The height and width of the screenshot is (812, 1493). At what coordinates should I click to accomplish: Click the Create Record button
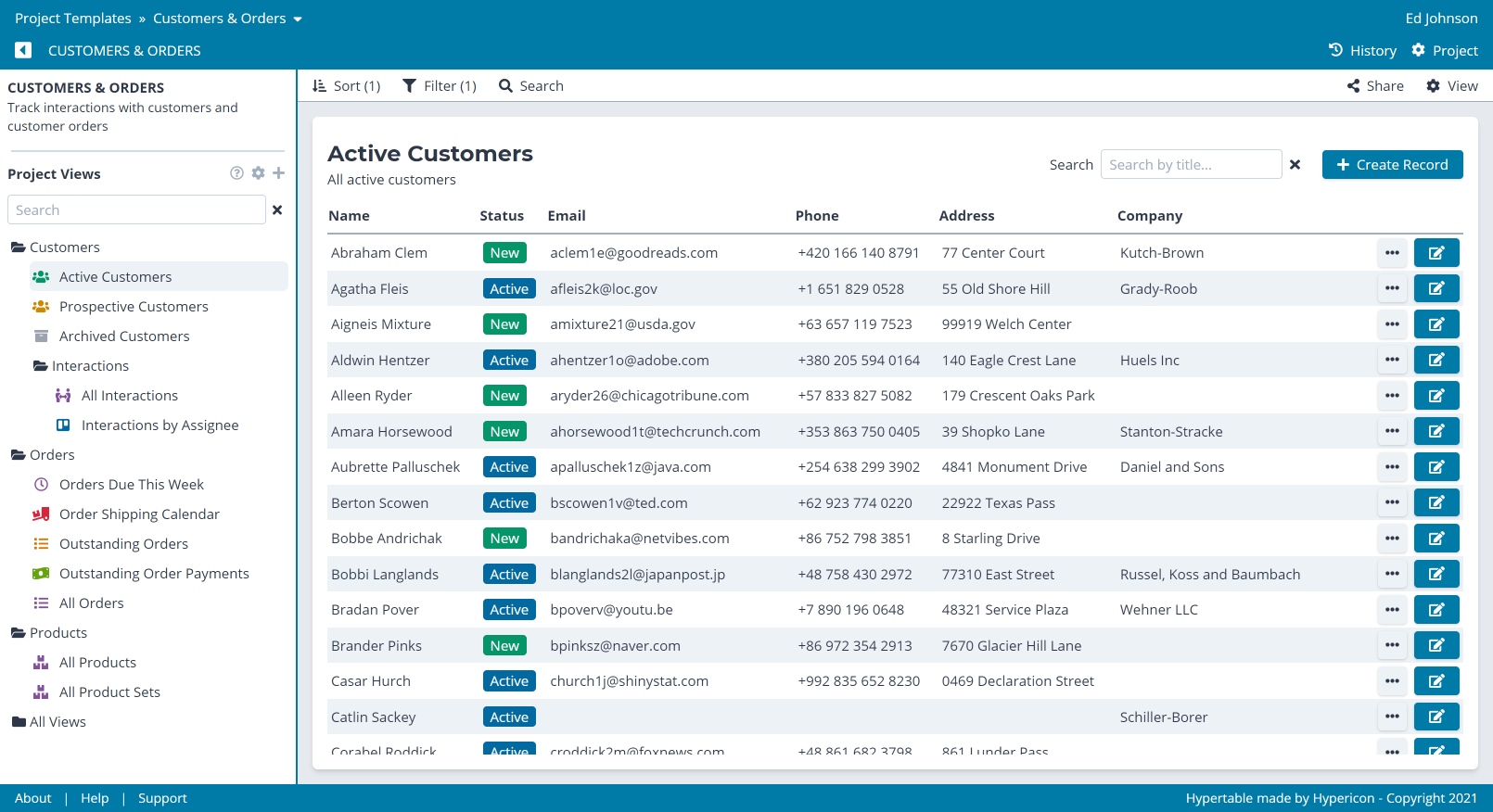pos(1391,165)
